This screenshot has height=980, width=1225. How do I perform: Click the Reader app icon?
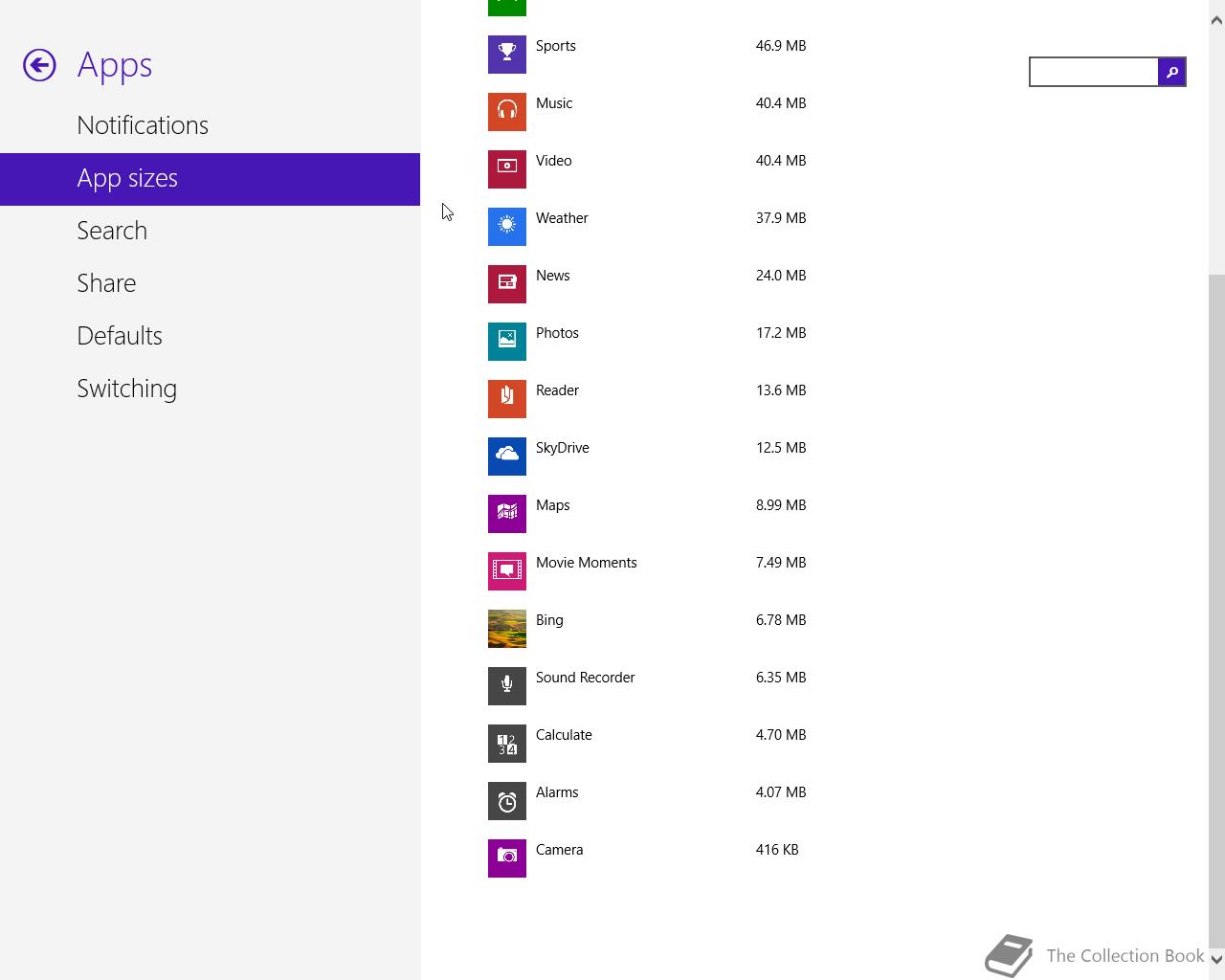[507, 399]
